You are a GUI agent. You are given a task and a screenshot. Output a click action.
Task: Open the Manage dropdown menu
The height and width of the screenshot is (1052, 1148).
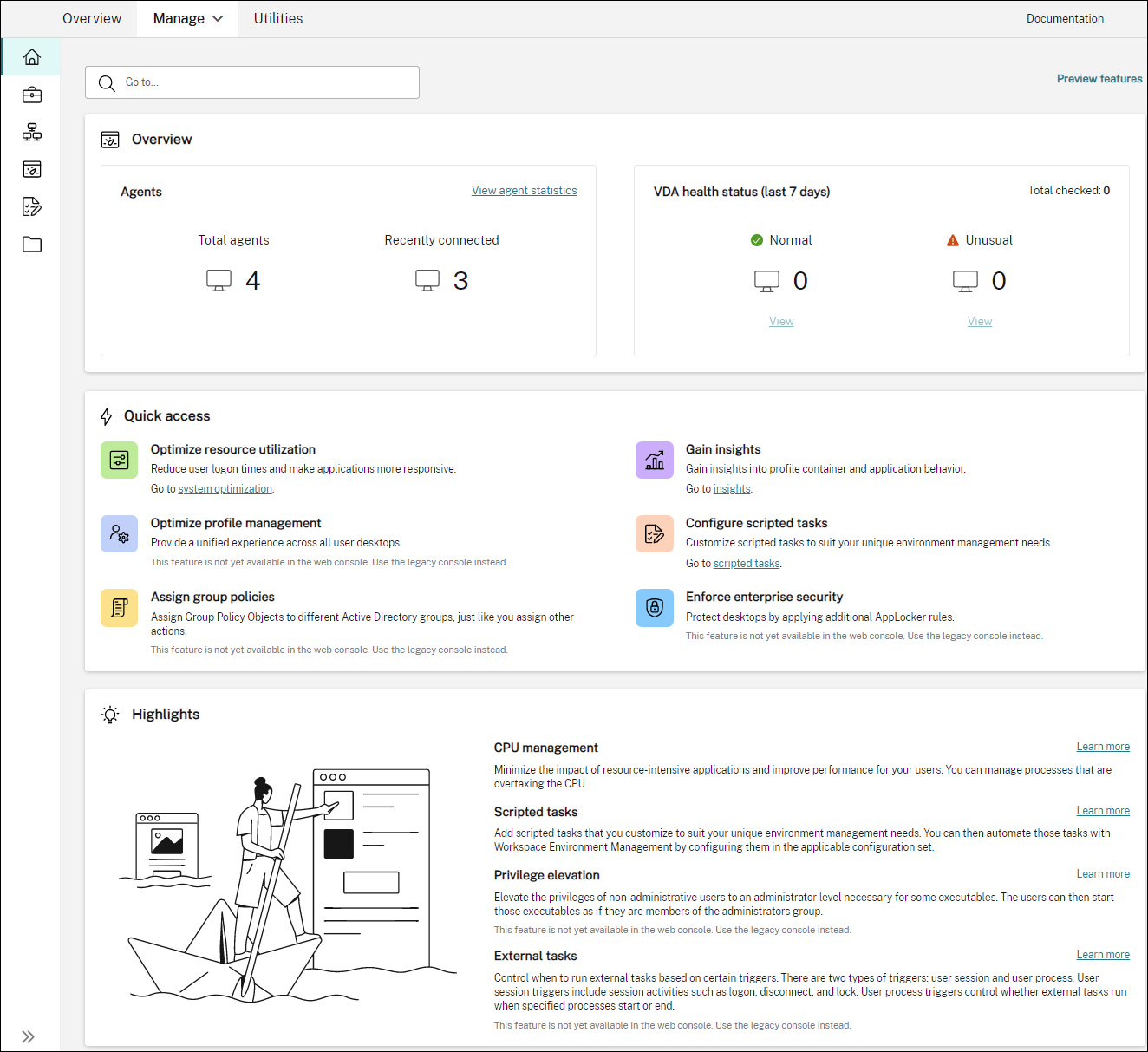[187, 19]
